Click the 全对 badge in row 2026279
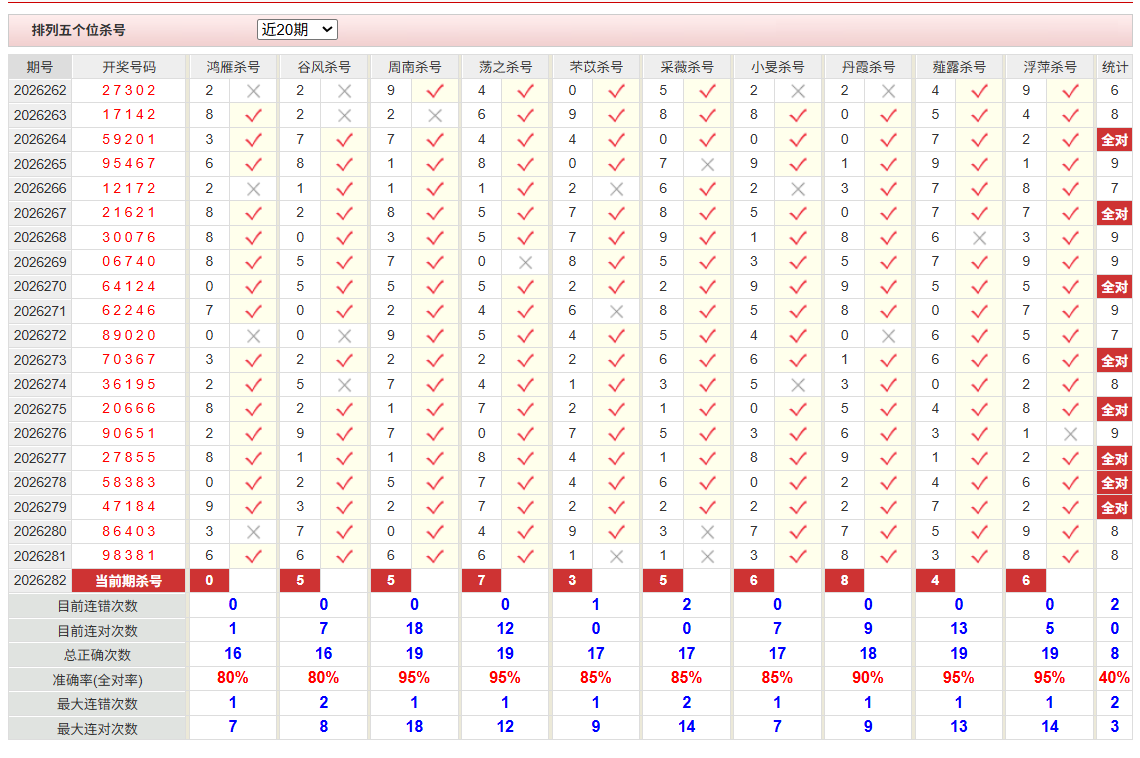The width and height of the screenshot is (1140, 758). pos(1115,507)
